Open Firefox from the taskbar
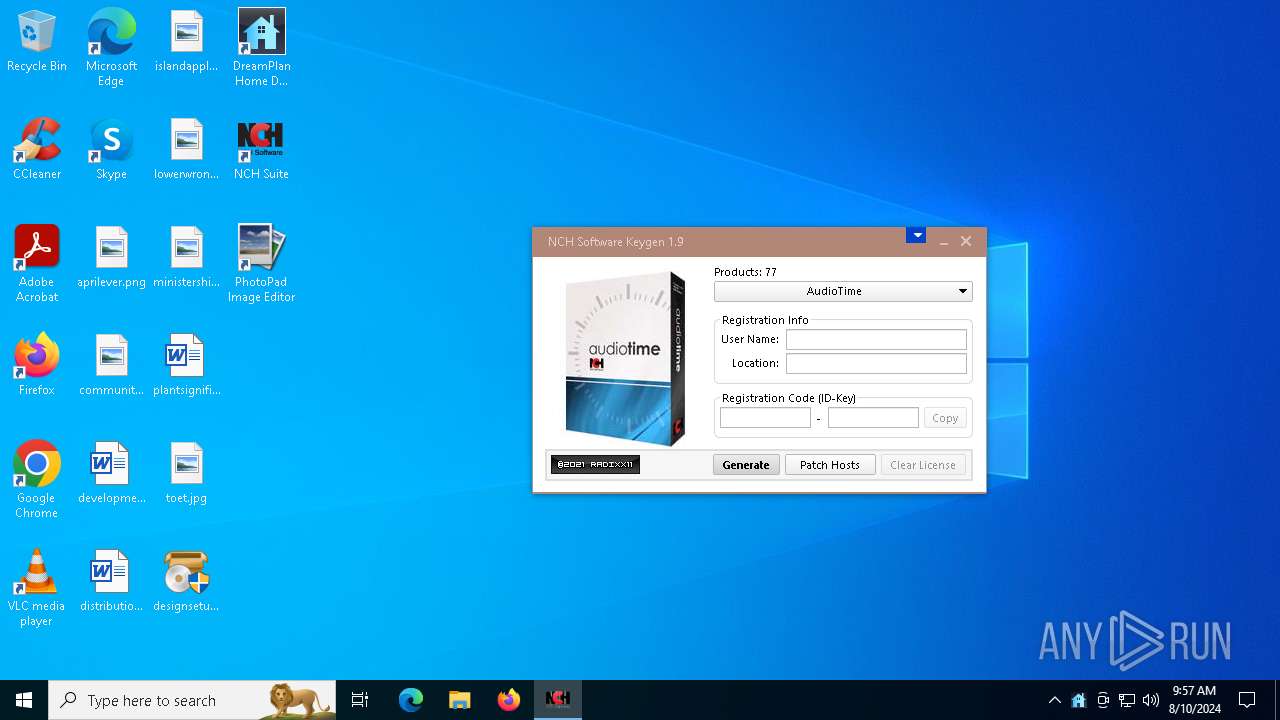This screenshot has width=1280, height=720. pos(509,700)
